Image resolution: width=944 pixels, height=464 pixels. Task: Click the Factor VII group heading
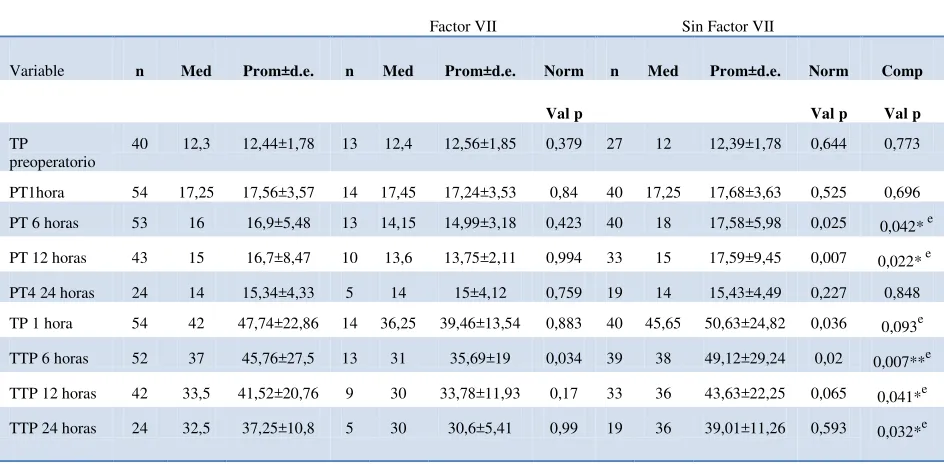463,26
